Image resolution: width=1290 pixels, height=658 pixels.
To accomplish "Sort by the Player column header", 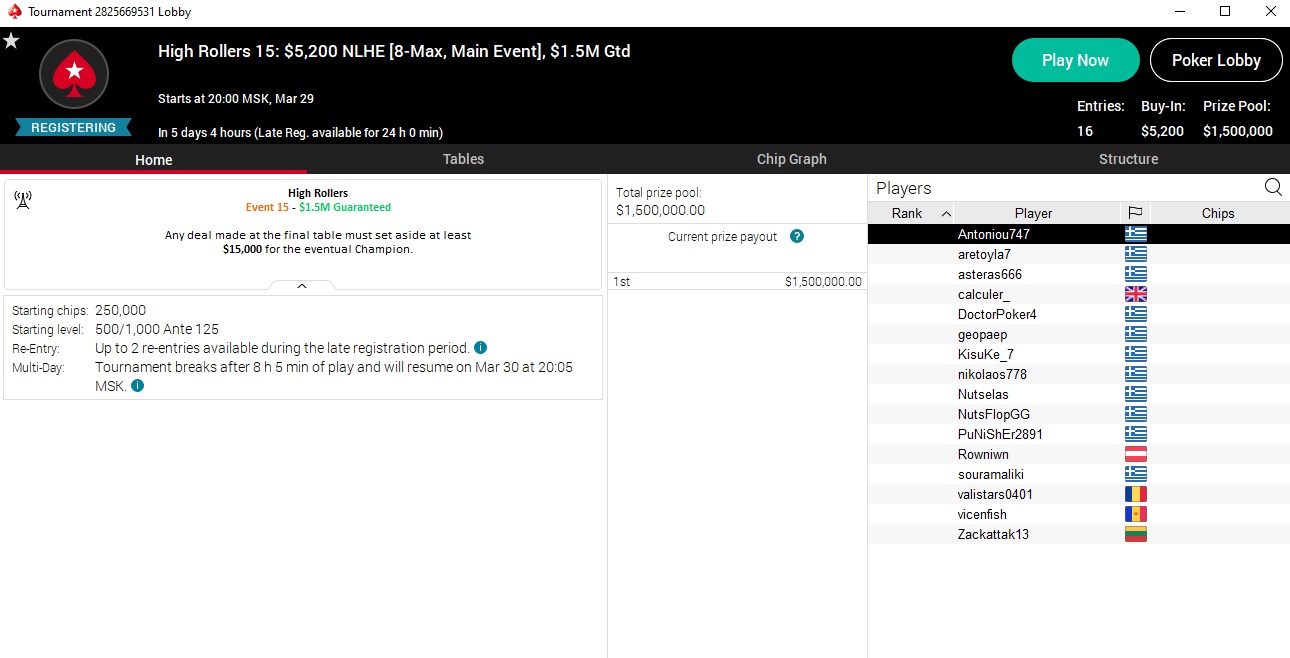I will tap(1033, 213).
